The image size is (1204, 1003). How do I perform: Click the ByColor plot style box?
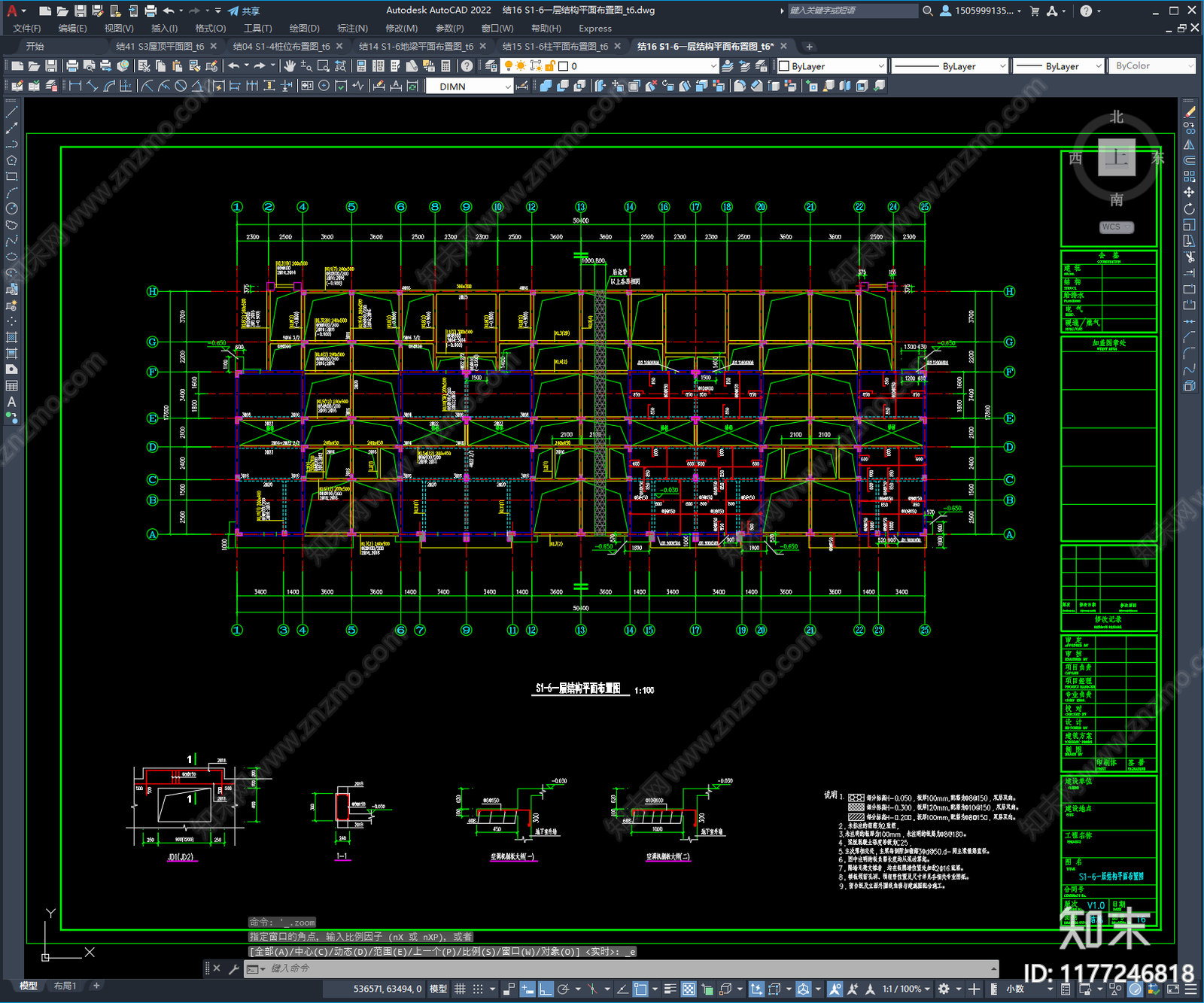tap(1151, 66)
